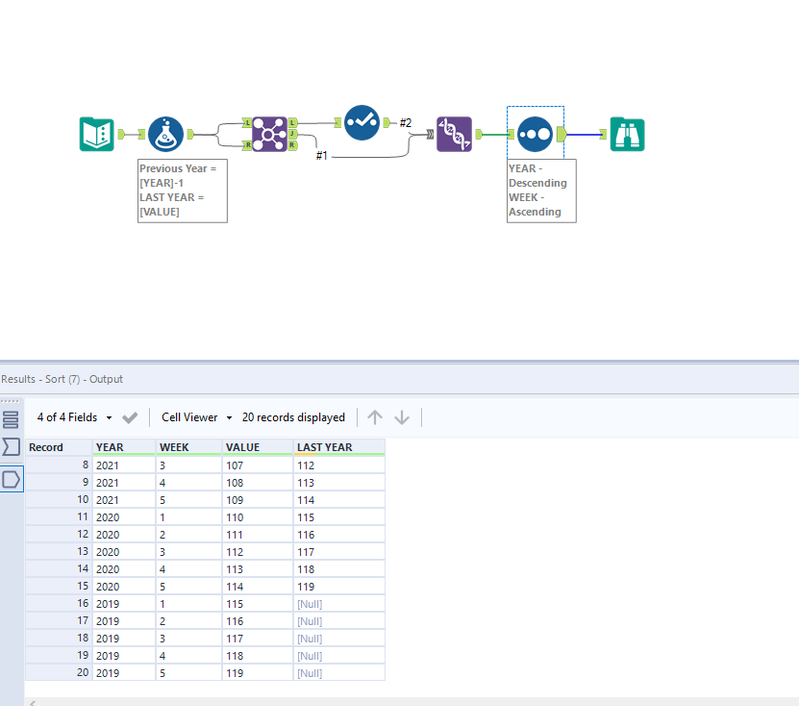This screenshot has width=799, height=706.
Task: Click the #1 connection label
Action: 322,156
